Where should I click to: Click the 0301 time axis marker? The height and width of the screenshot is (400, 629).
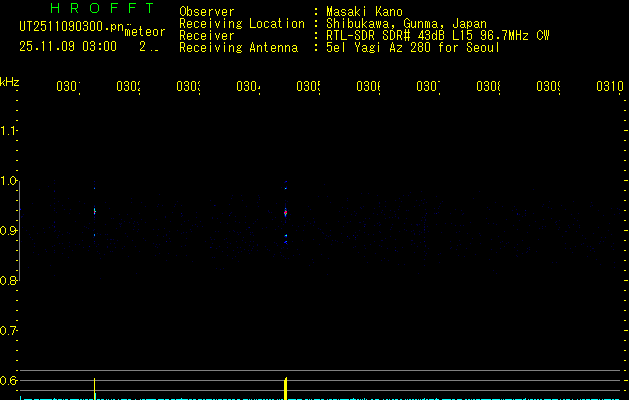[x=68, y=87]
